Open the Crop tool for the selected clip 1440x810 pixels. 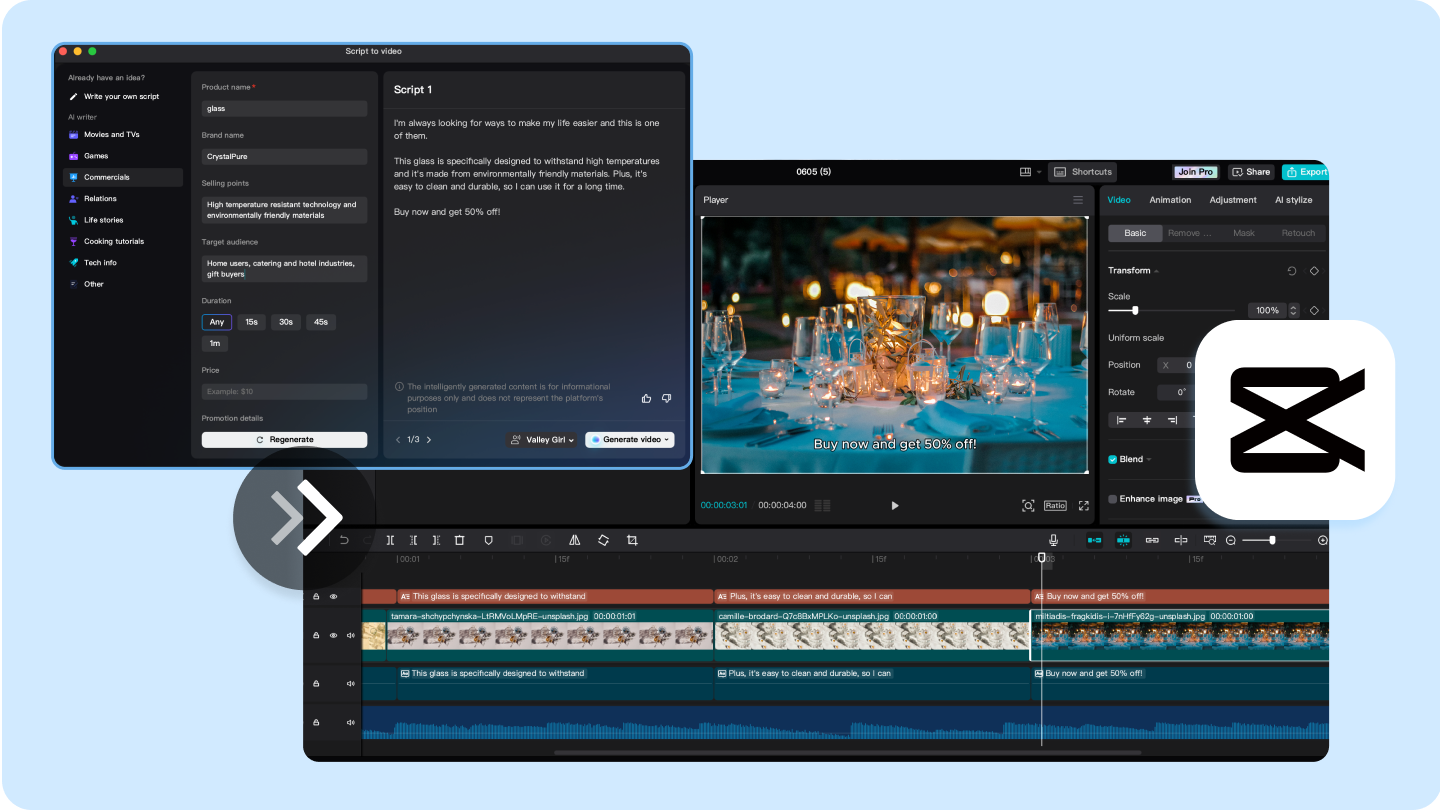[631, 540]
